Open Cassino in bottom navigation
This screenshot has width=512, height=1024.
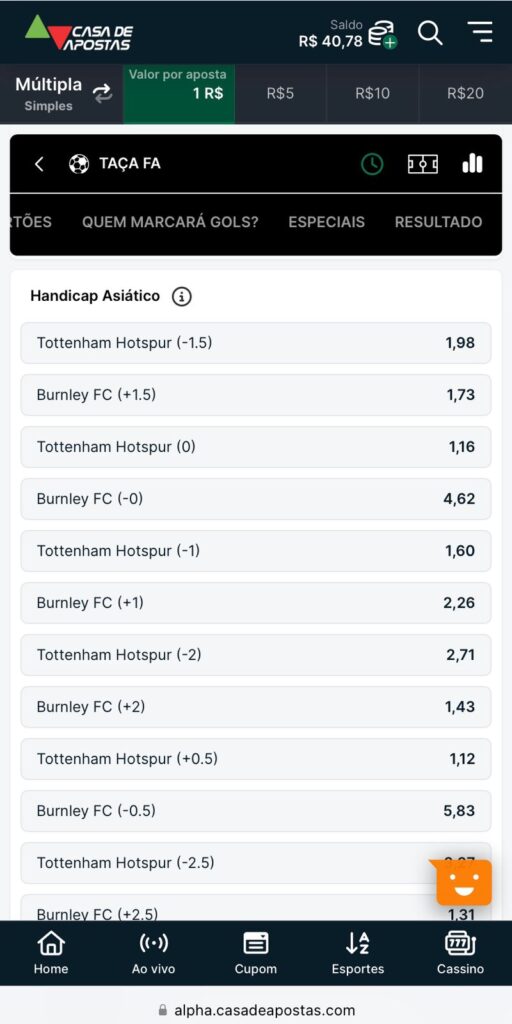tap(460, 953)
